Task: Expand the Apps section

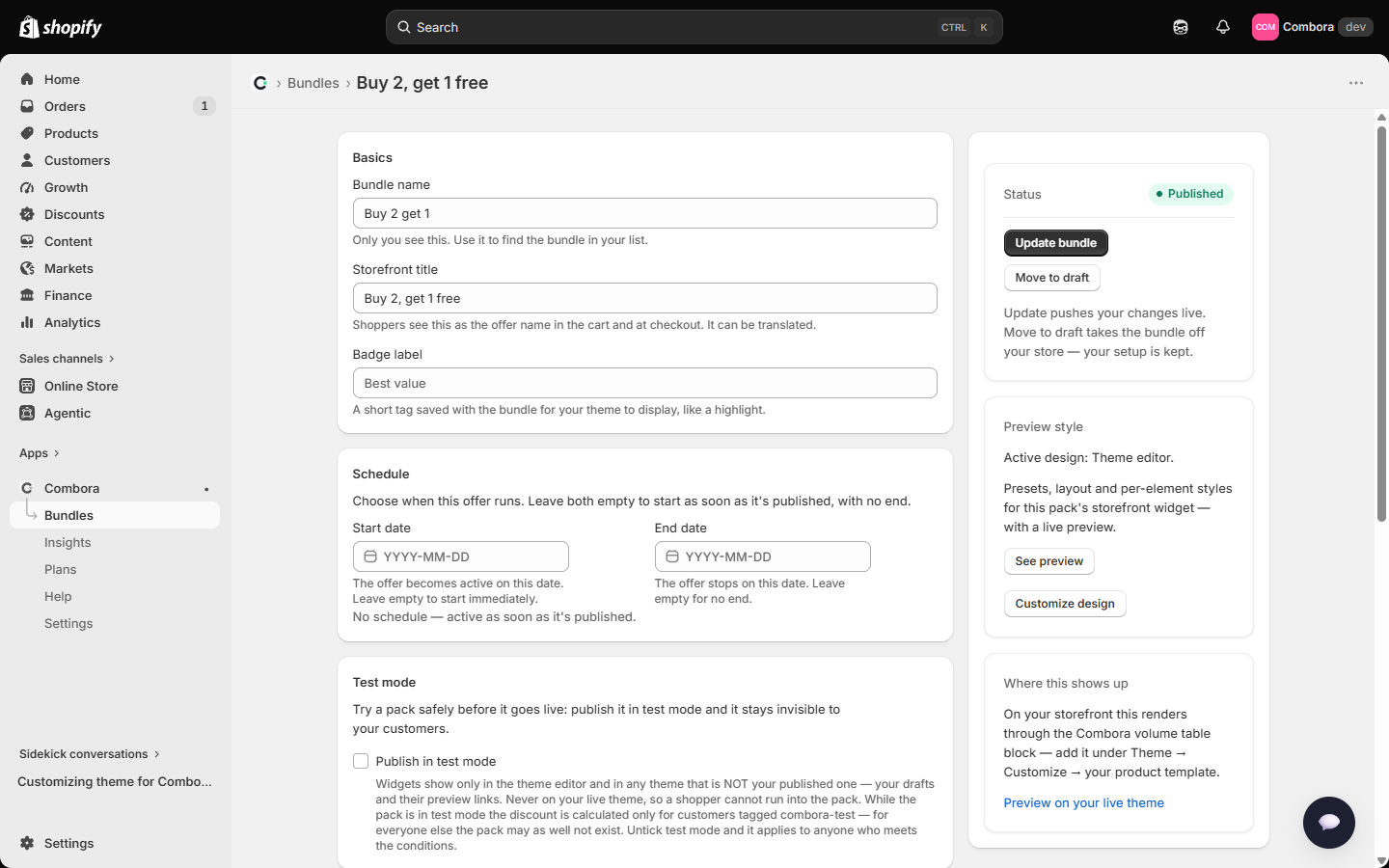Action: pos(40,453)
